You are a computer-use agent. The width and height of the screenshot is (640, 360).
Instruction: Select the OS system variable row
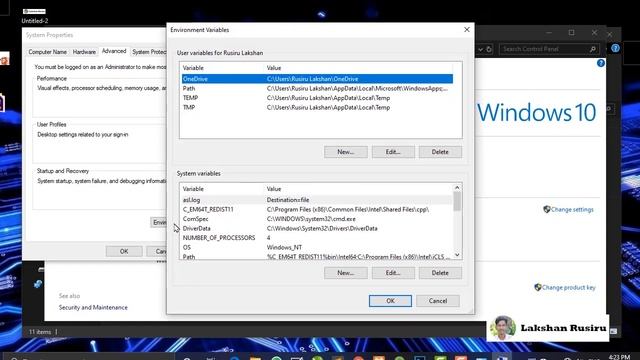point(317,247)
